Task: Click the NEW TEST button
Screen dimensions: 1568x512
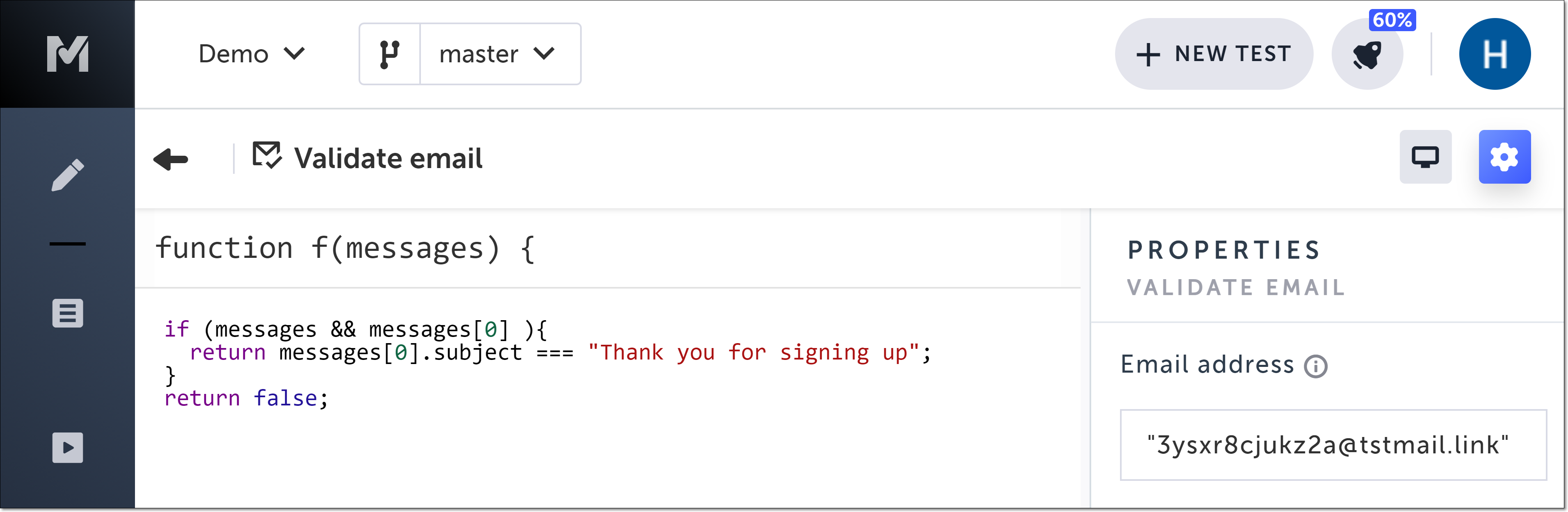Action: point(1213,54)
